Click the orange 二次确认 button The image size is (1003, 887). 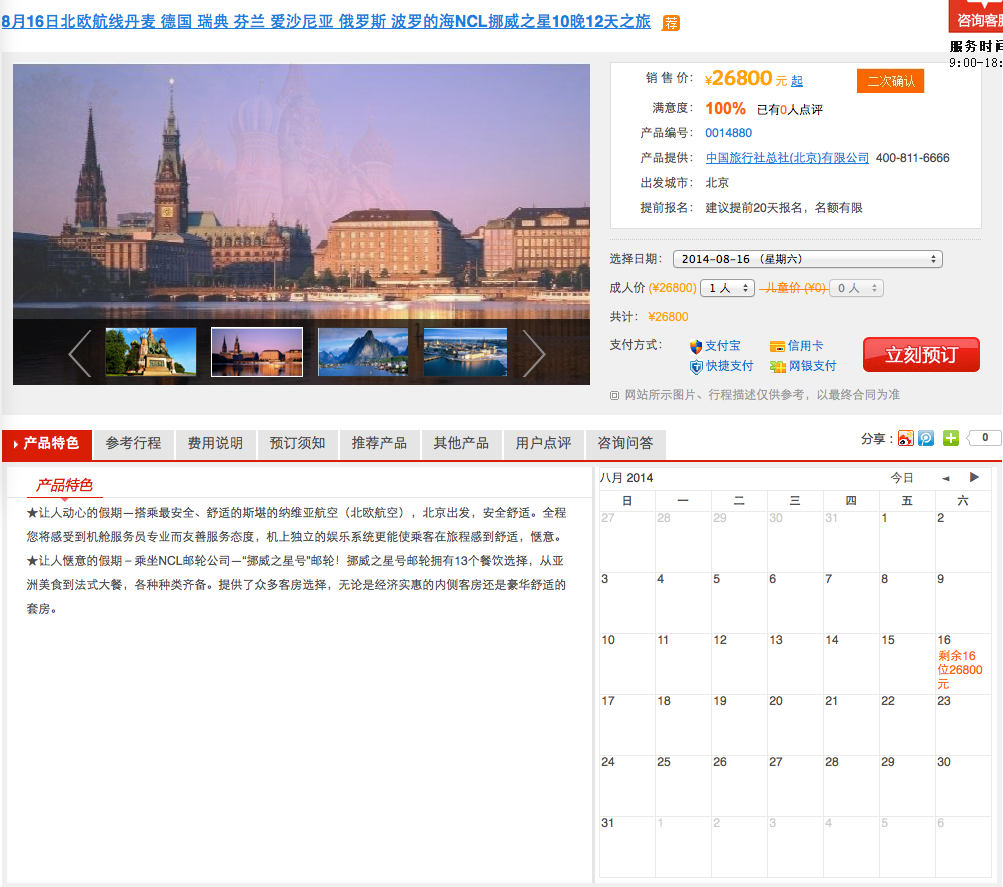(x=890, y=81)
